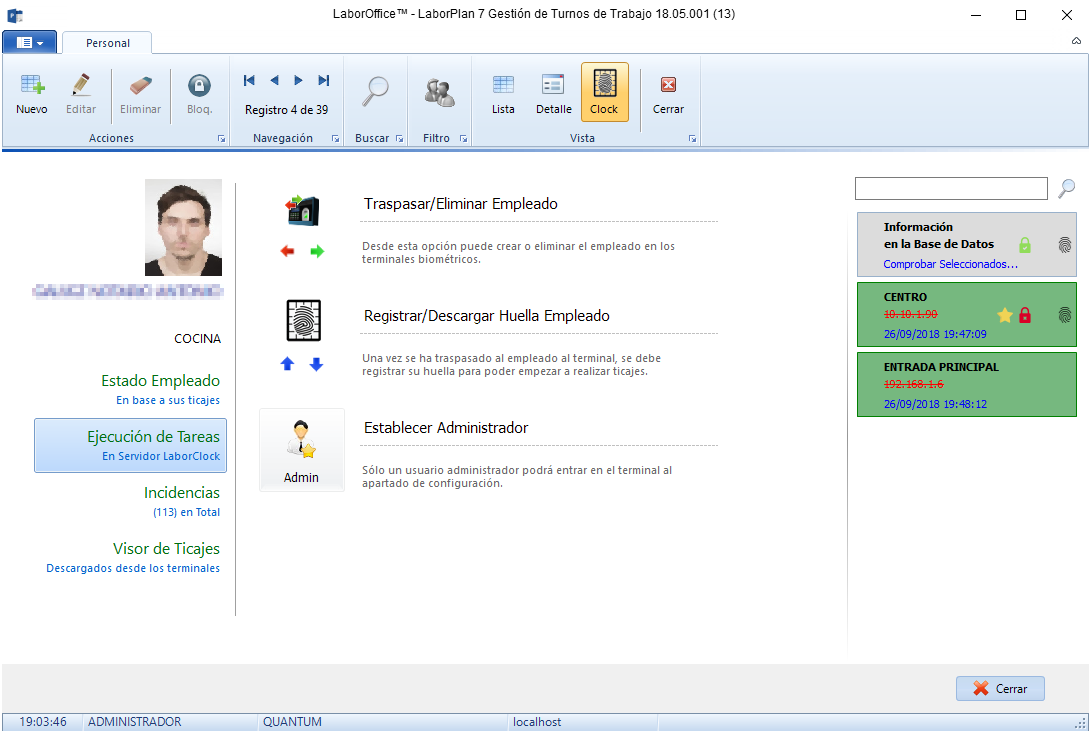Viewport: 1091px width, 733px height.
Task: Click the COCINA department label
Action: (197, 339)
